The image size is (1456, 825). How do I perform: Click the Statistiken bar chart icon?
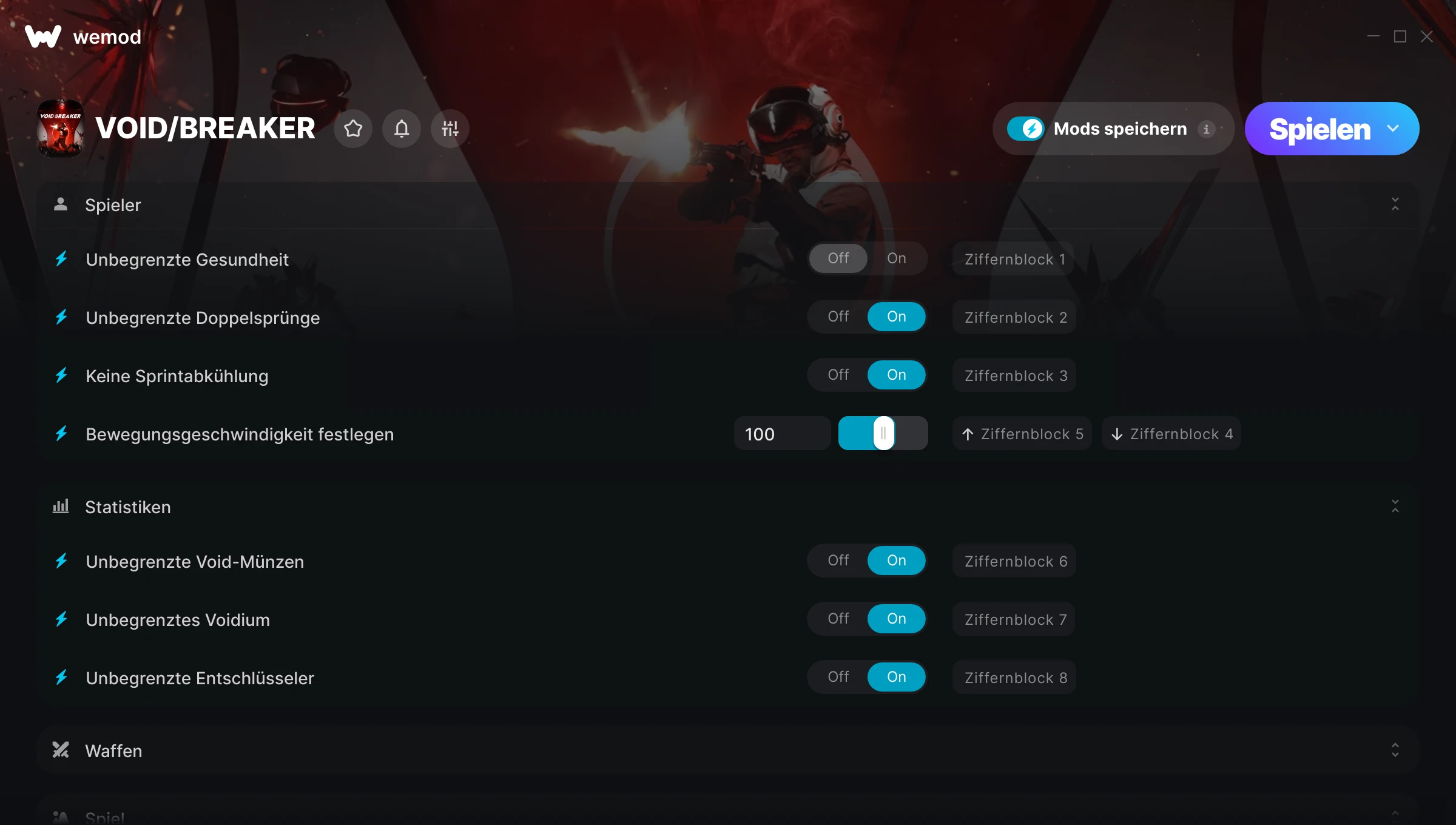[61, 507]
